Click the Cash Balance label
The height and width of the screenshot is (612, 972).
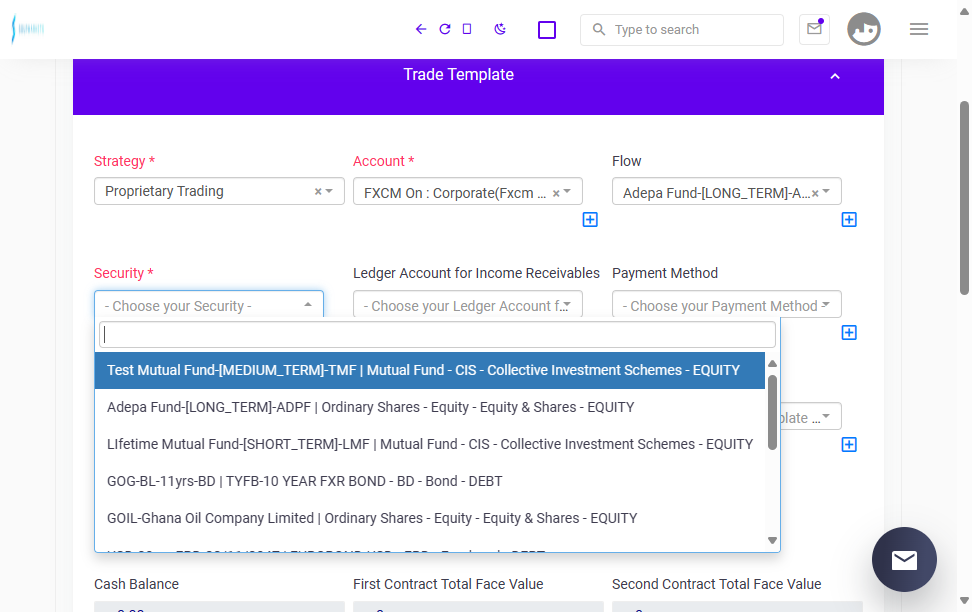pyautogui.click(x=136, y=584)
